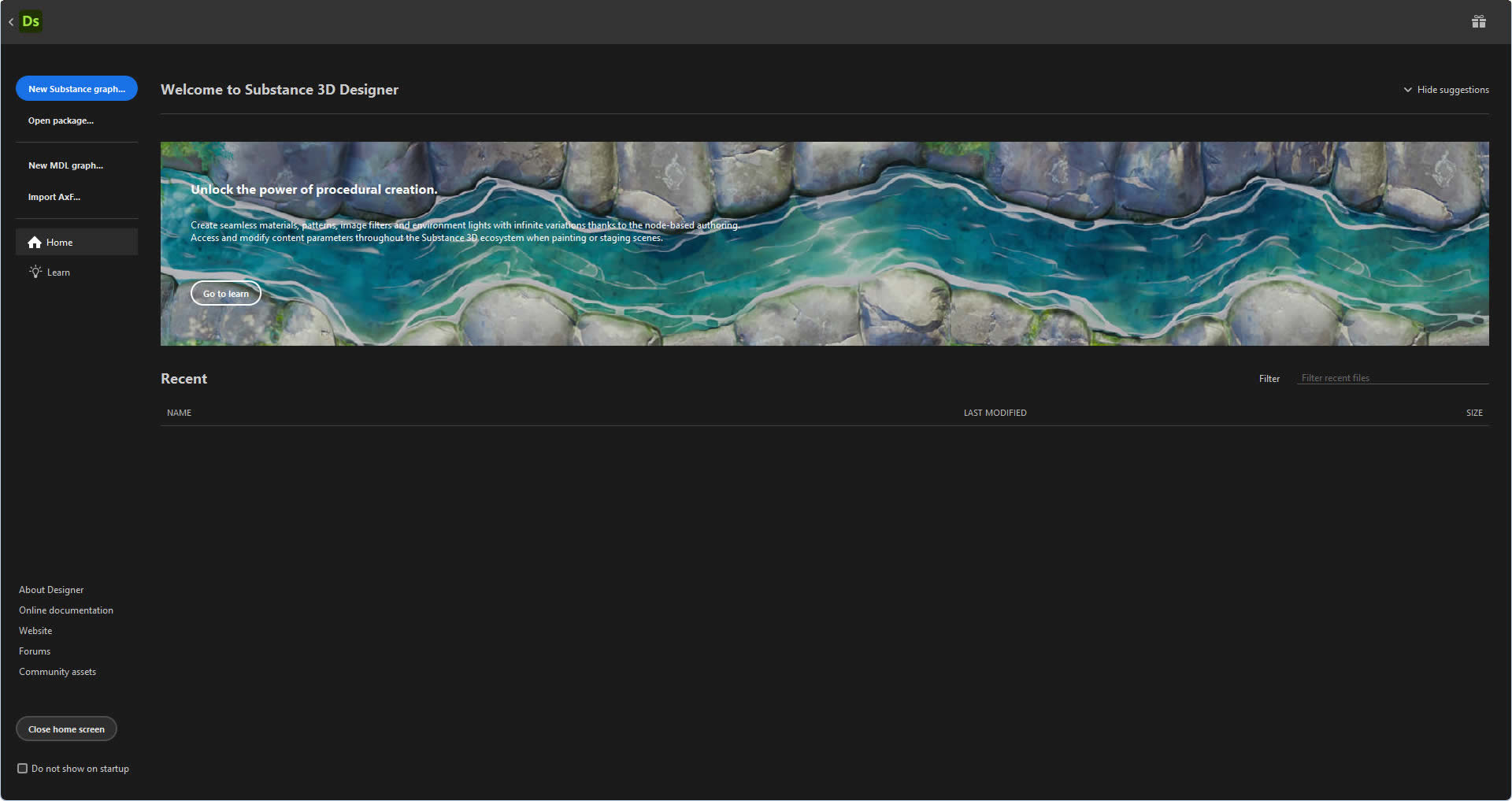Open the Home tab in sidebar
Image resolution: width=1512 pixels, height=801 pixels.
click(76, 242)
